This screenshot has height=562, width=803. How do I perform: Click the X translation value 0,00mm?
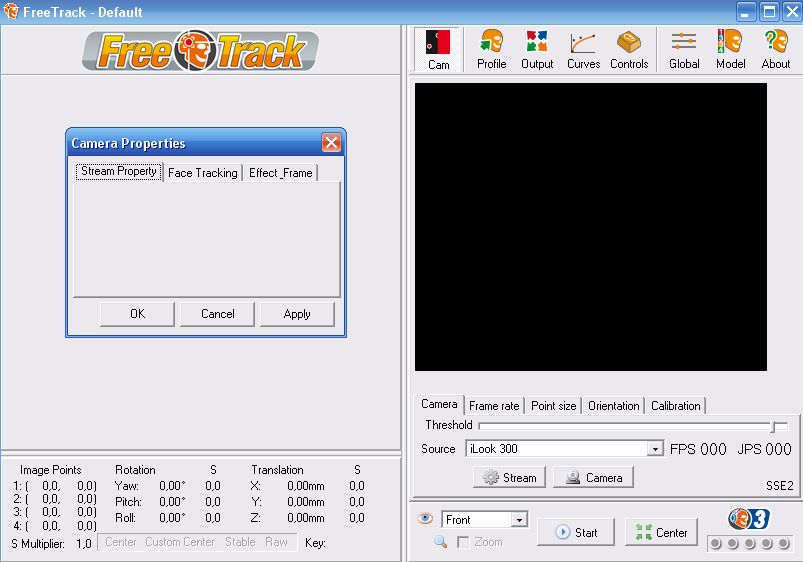pyautogui.click(x=305, y=485)
